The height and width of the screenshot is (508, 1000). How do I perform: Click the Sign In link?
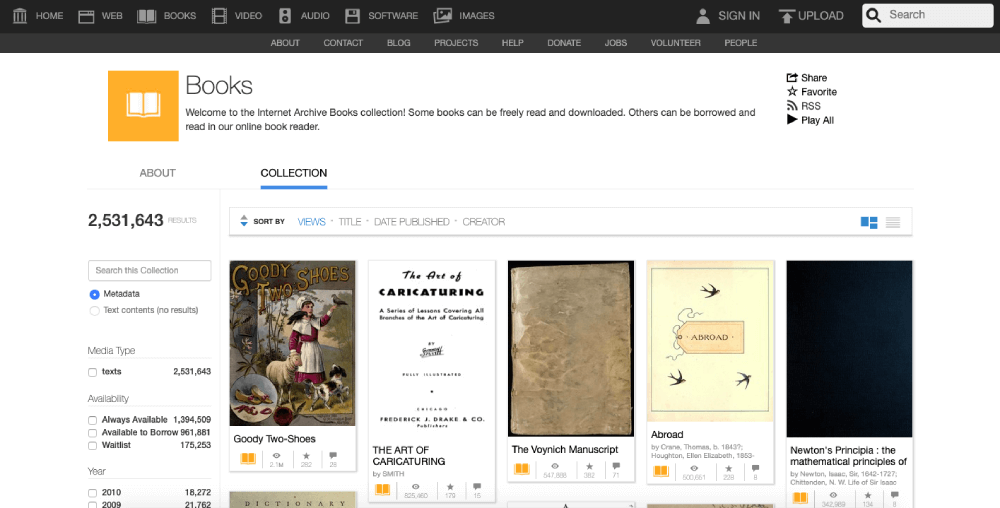(739, 16)
